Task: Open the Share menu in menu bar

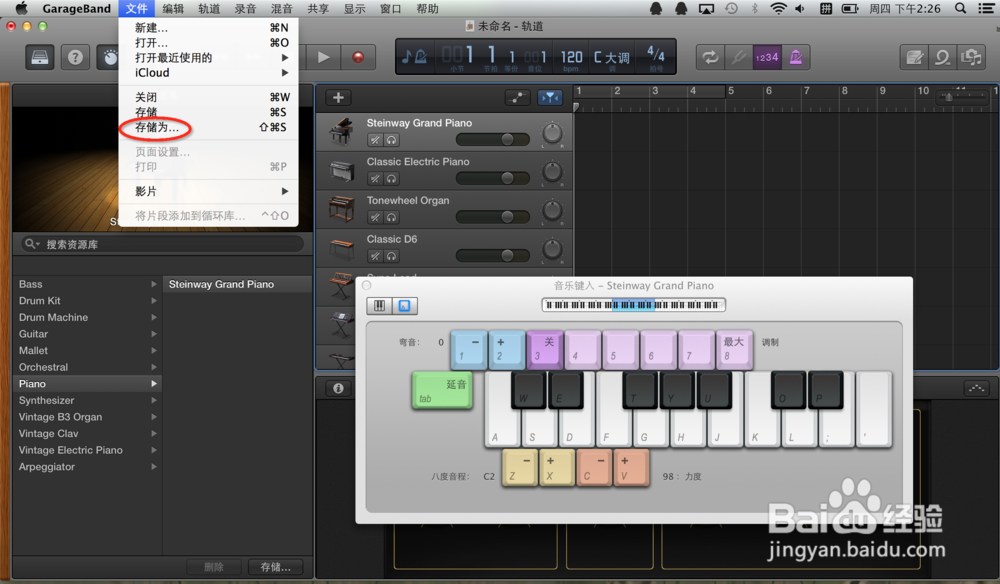Action: pyautogui.click(x=318, y=8)
